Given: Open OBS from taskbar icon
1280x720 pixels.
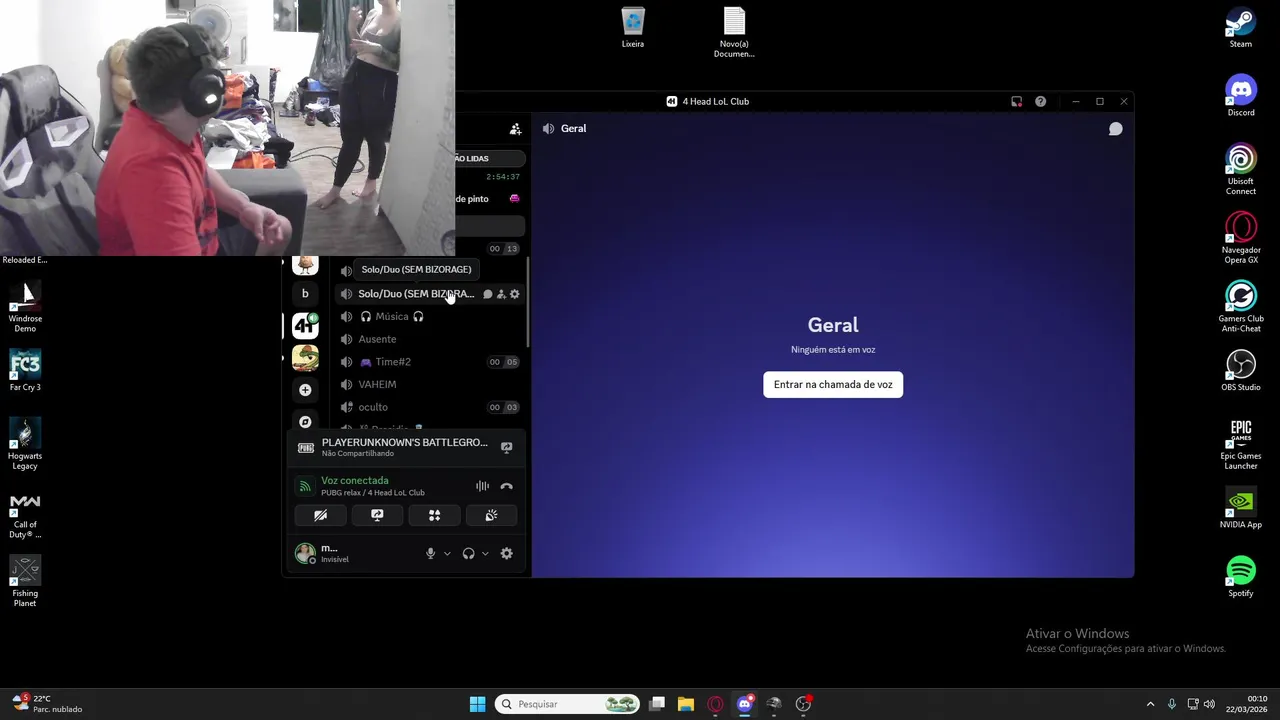Looking at the screenshot, I should point(803,704).
